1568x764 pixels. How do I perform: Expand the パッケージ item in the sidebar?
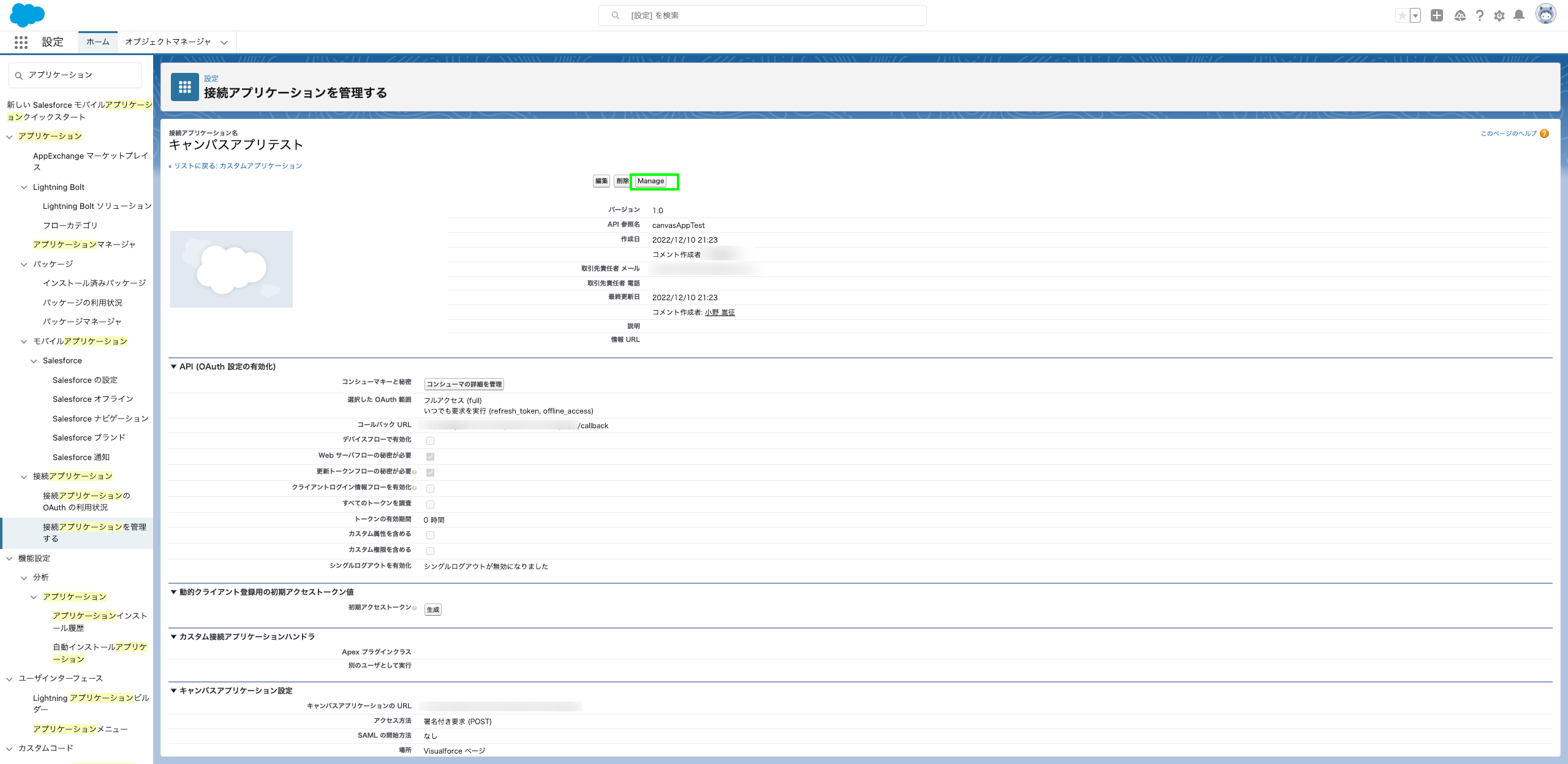pos(24,263)
